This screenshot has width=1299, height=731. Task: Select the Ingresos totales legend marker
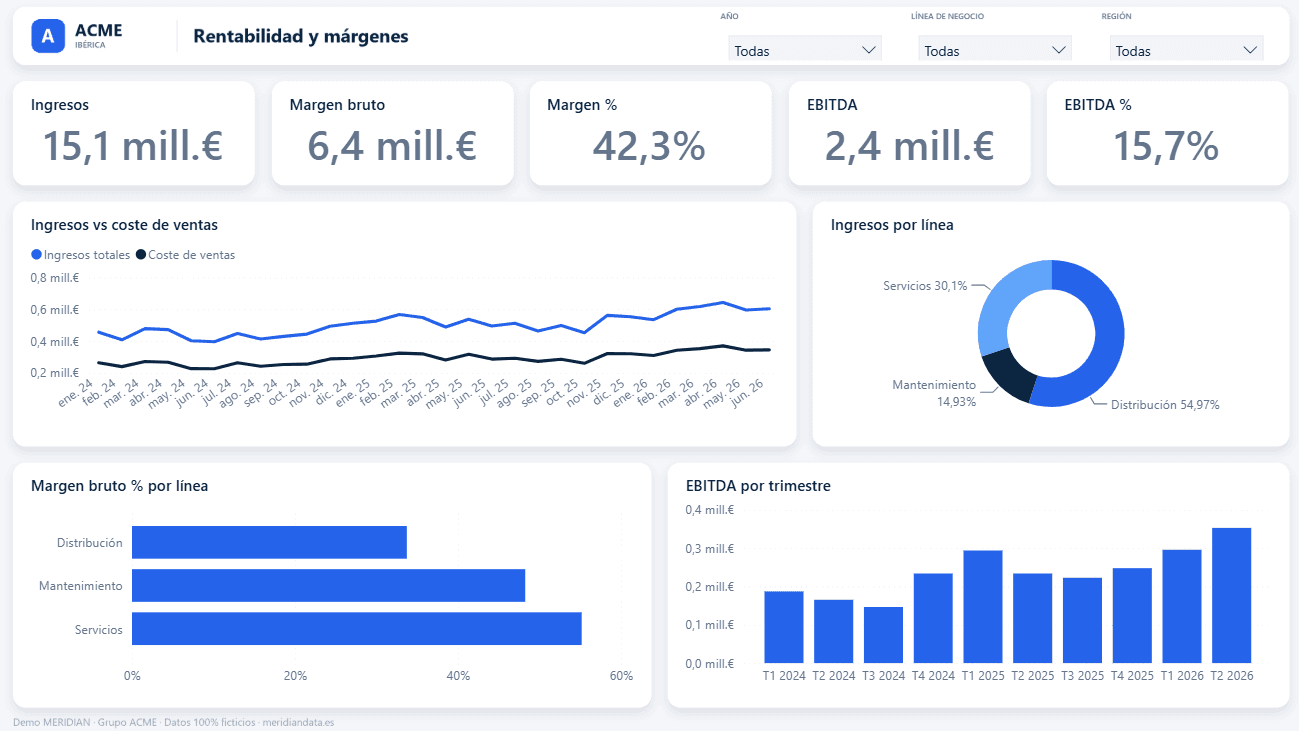(x=37, y=255)
